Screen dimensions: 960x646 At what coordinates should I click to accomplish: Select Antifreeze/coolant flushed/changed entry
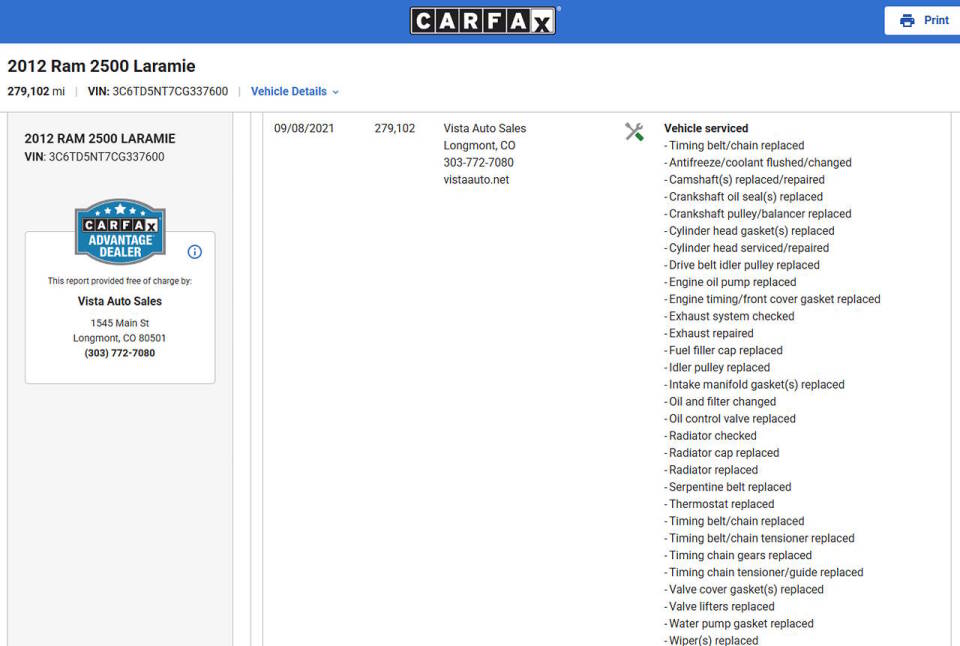[758, 162]
